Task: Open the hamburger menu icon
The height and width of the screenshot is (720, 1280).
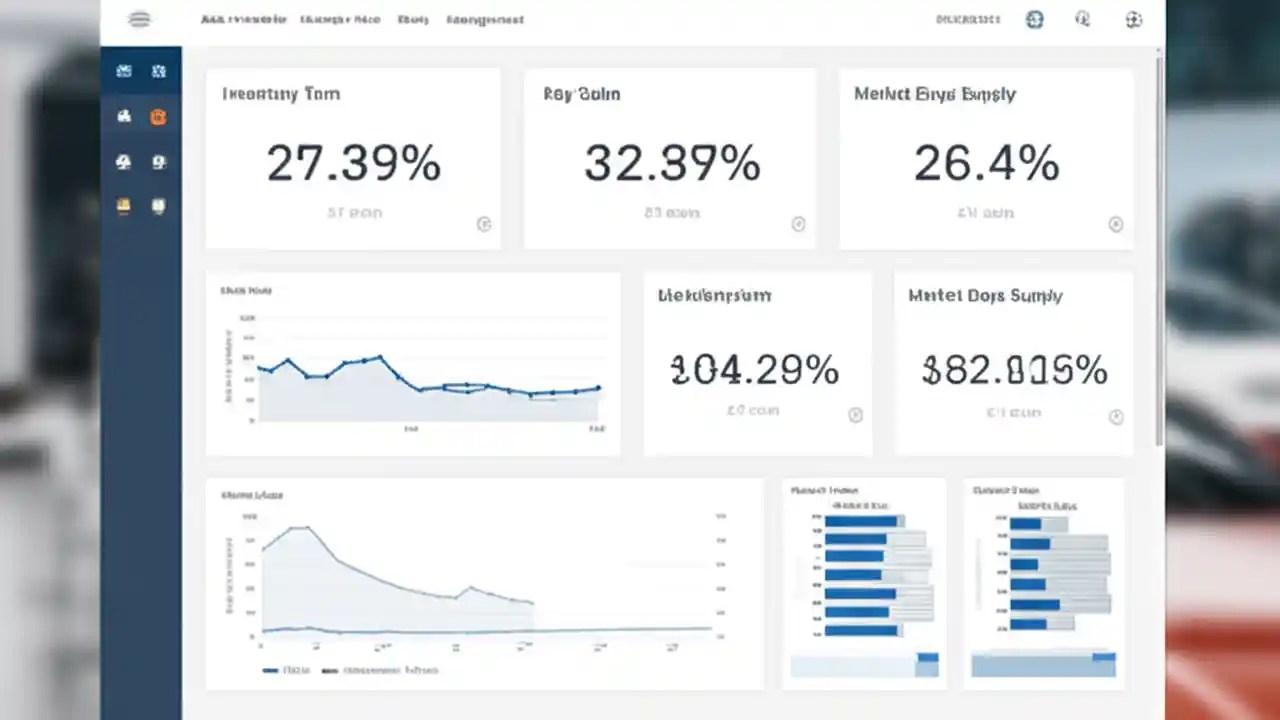Action: 140,19
